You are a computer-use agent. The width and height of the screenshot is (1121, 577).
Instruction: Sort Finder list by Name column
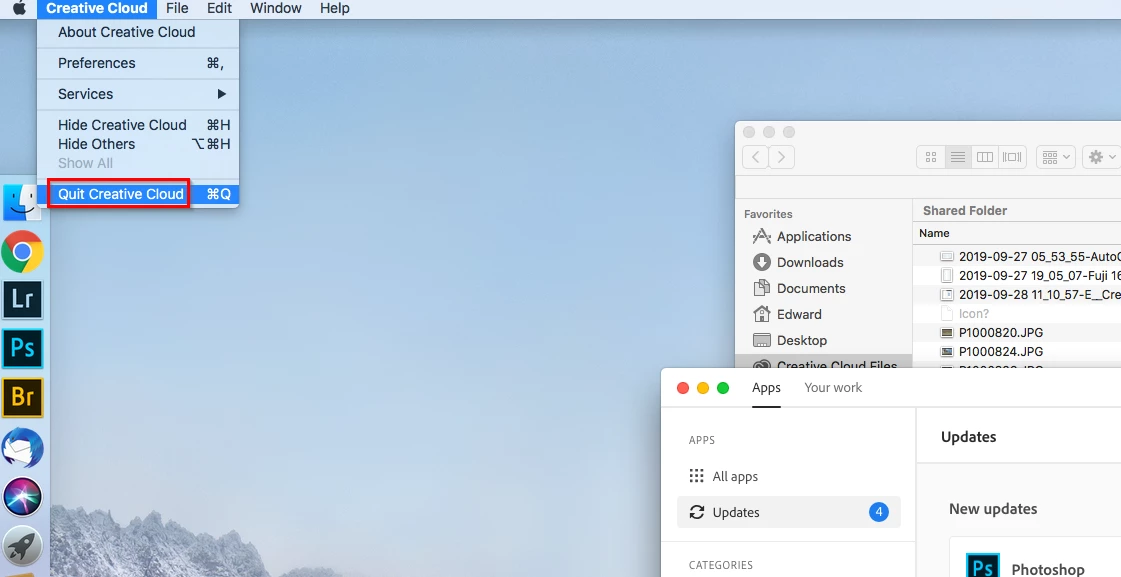934,233
